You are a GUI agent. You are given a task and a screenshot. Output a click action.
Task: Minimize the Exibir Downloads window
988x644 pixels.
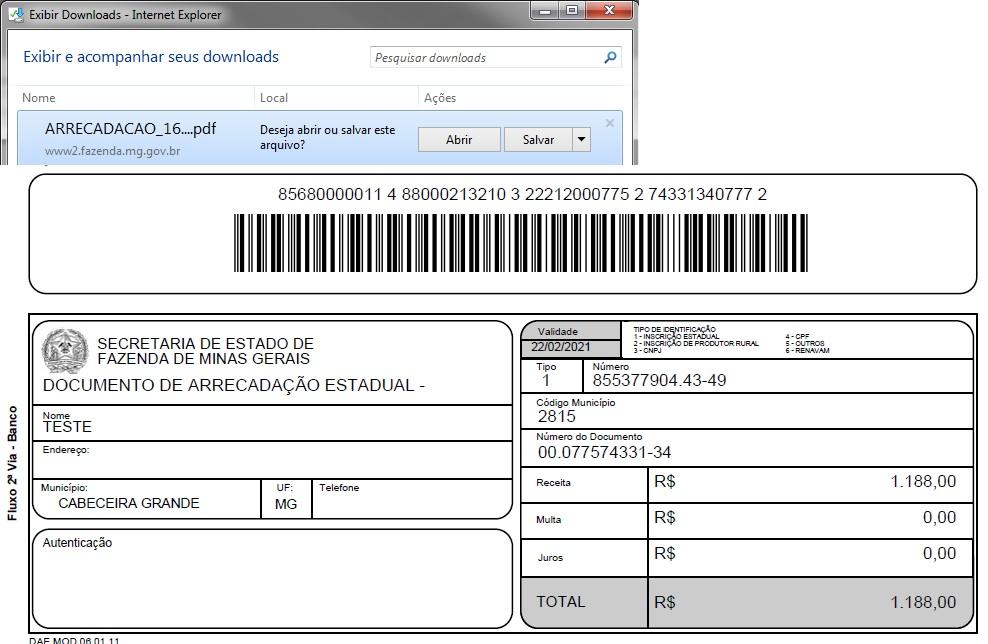[544, 11]
